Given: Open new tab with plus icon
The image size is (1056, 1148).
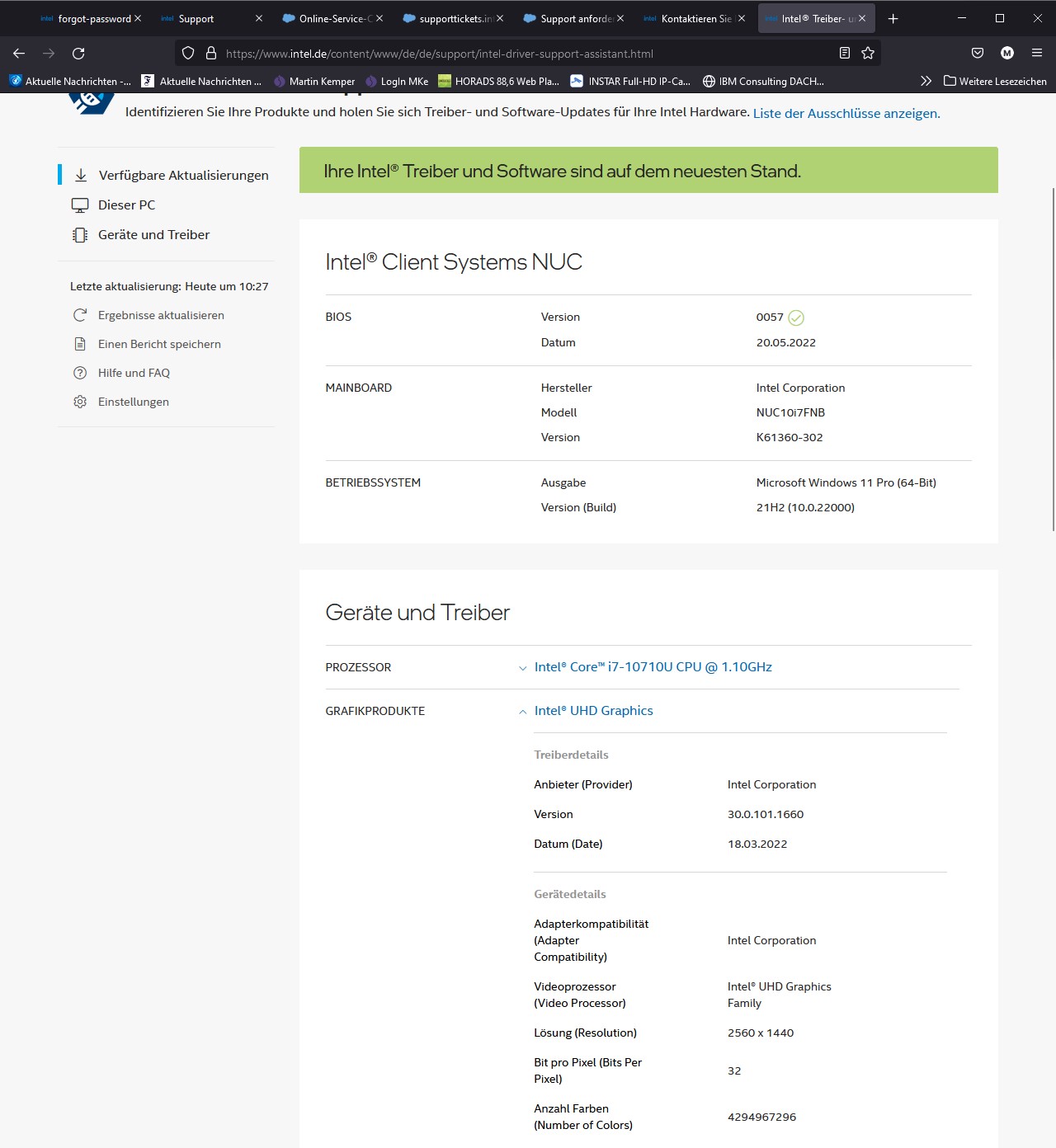Looking at the screenshot, I should click(893, 18).
